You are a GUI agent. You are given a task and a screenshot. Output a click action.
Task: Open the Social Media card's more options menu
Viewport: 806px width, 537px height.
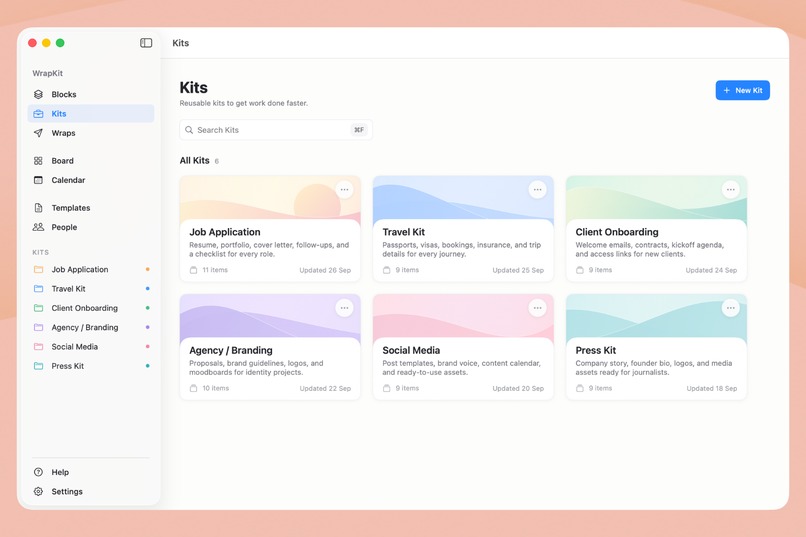(x=537, y=308)
